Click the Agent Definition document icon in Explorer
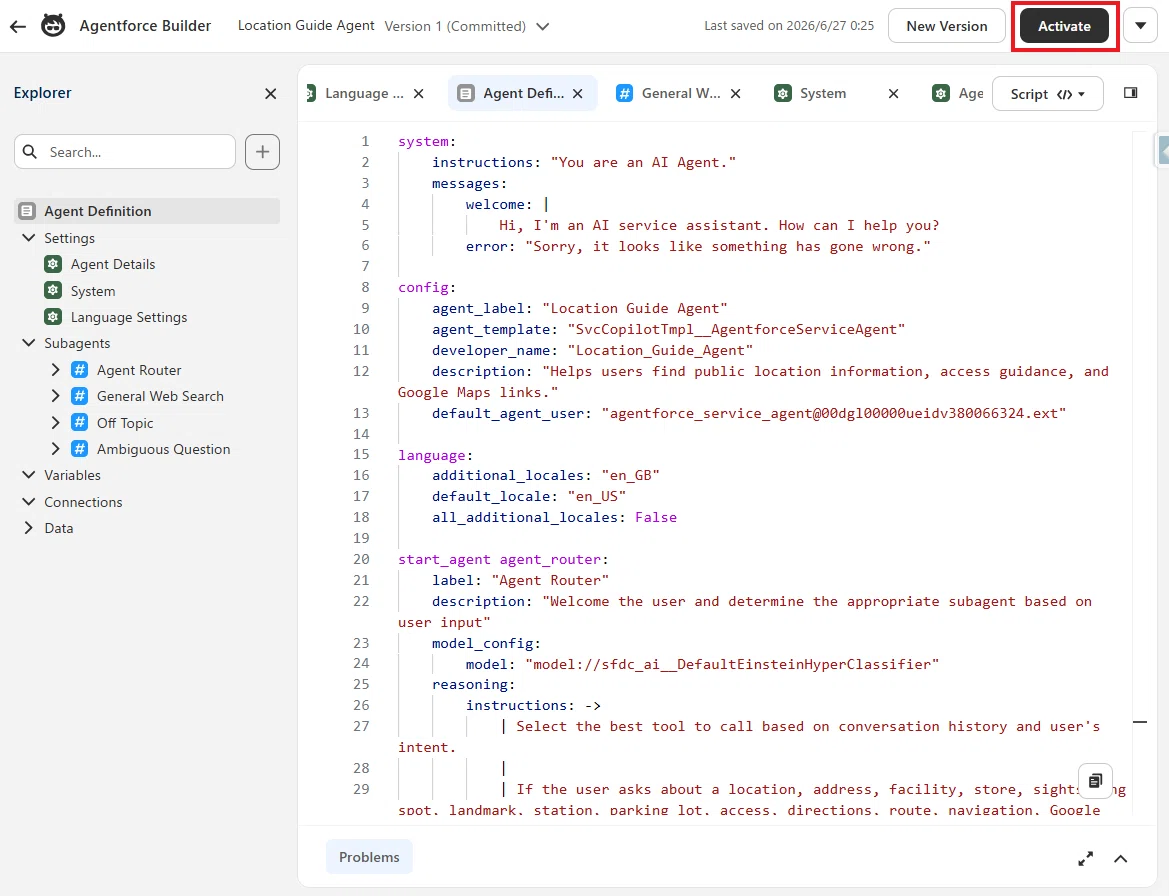The height and width of the screenshot is (896, 1169). (27, 211)
